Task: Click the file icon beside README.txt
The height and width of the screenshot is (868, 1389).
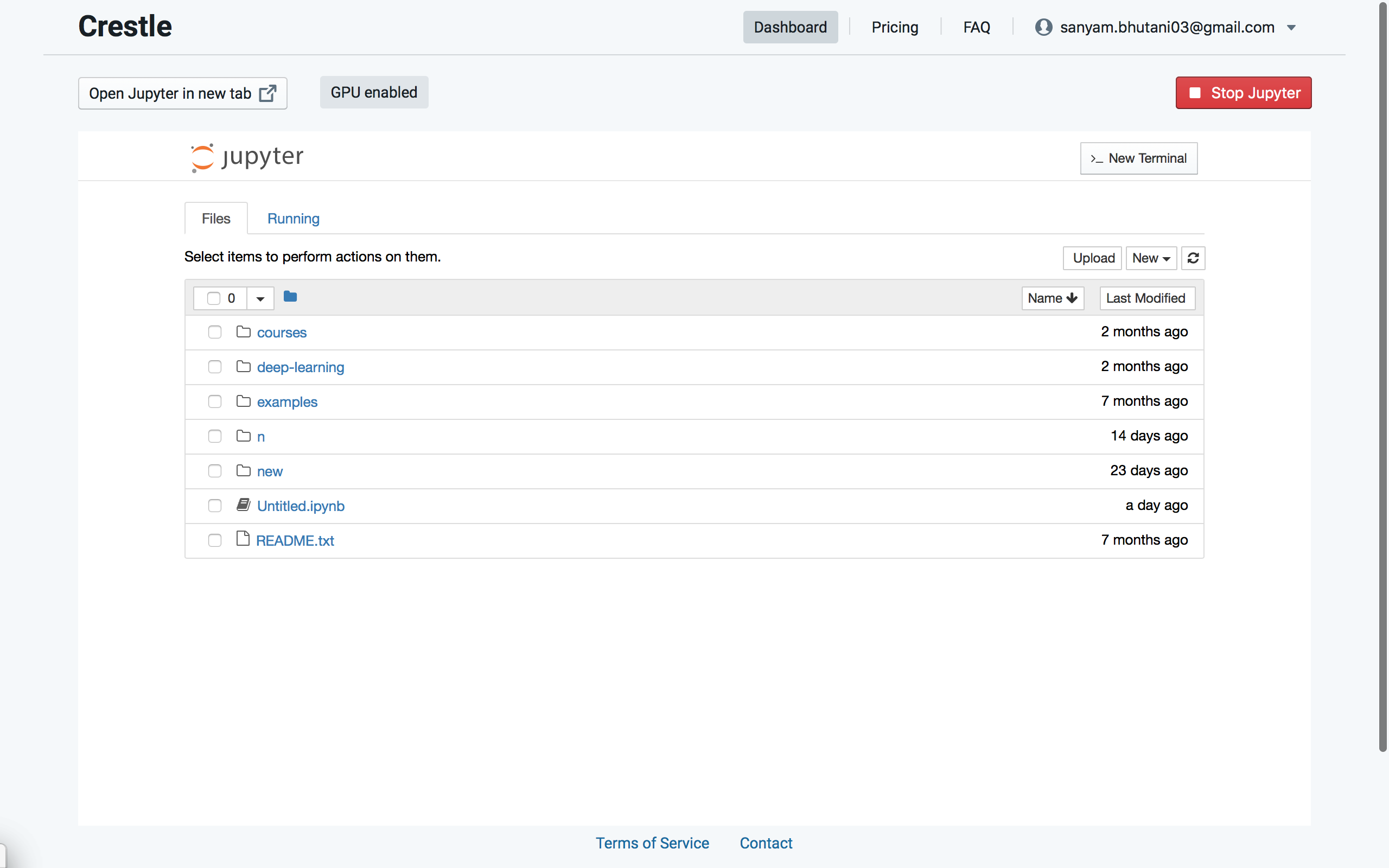Action: point(243,539)
